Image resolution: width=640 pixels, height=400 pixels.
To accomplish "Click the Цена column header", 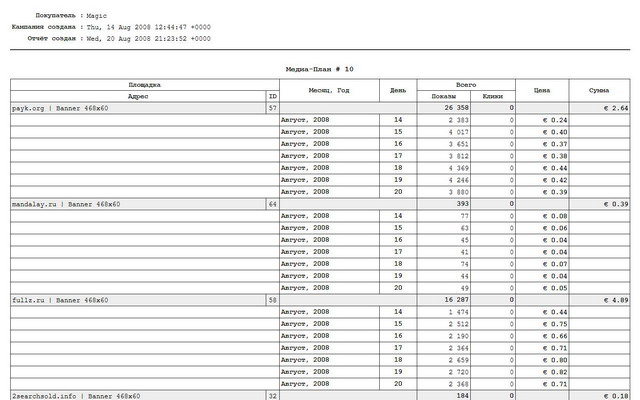I will pos(542,90).
